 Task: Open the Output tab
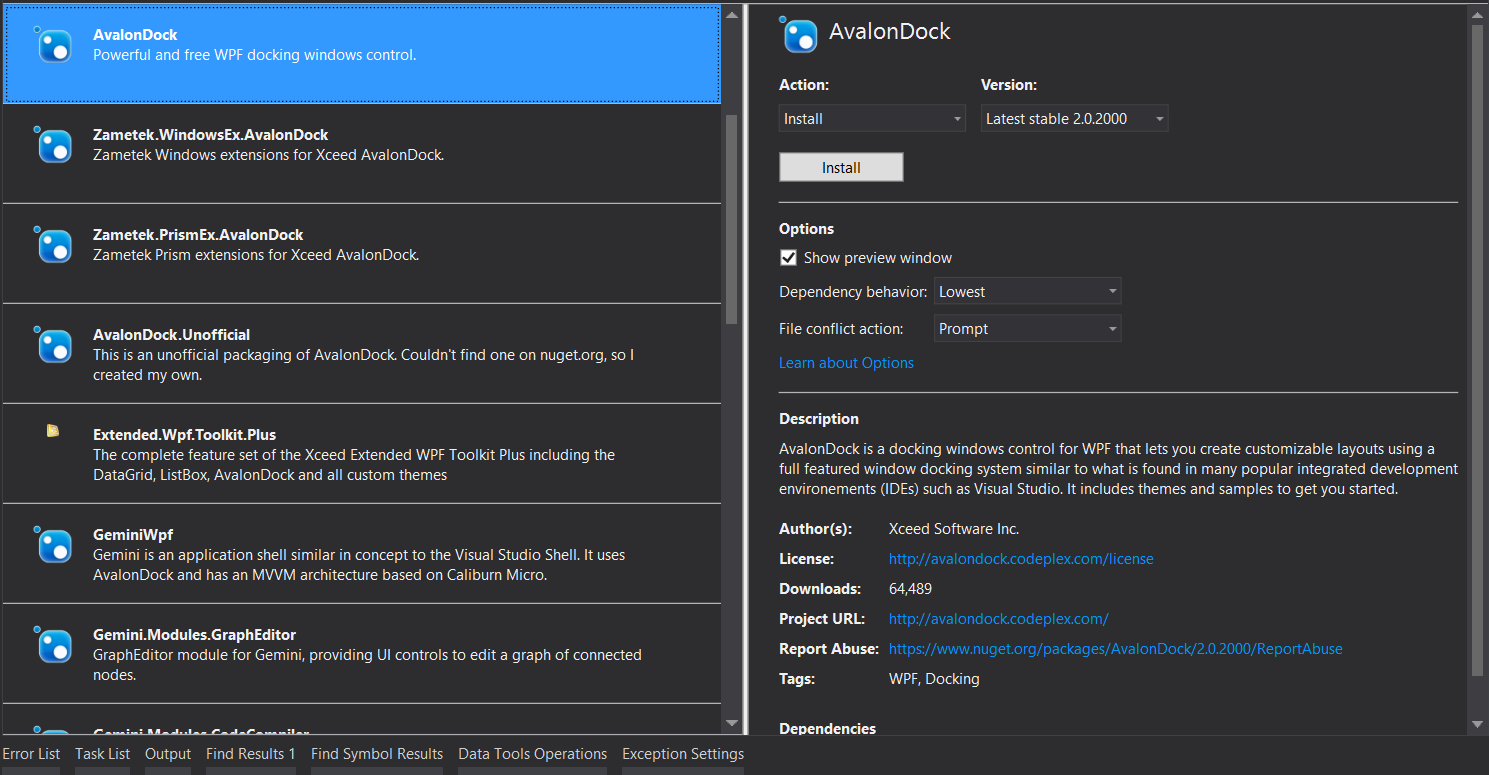point(168,754)
